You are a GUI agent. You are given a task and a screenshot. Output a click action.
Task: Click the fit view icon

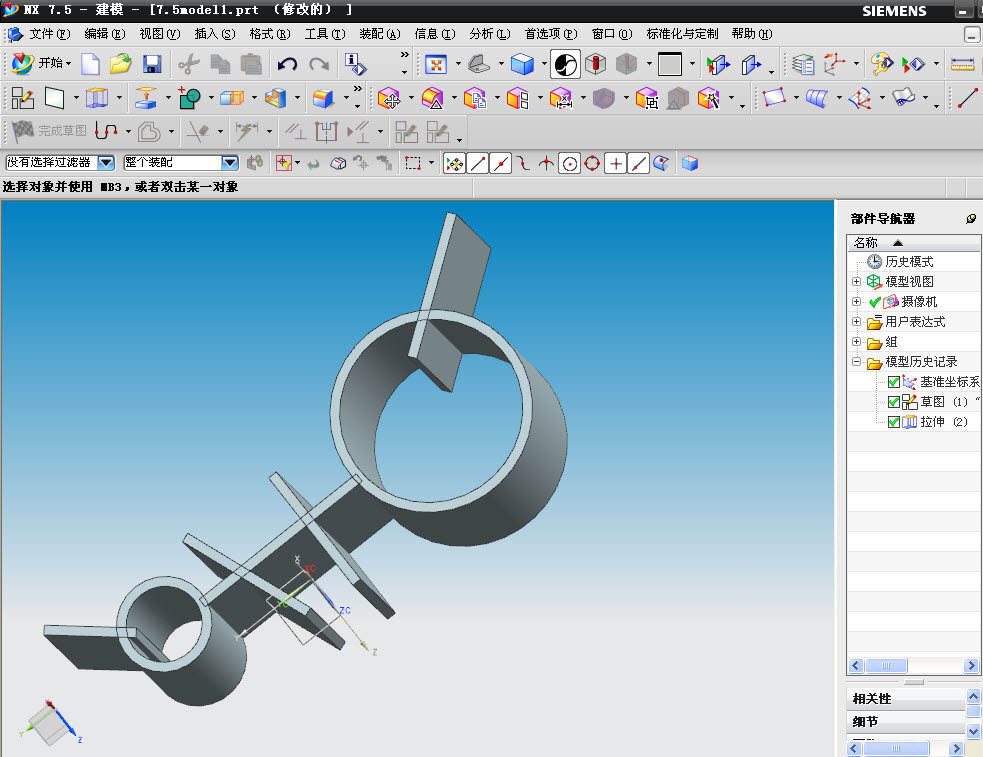point(436,64)
